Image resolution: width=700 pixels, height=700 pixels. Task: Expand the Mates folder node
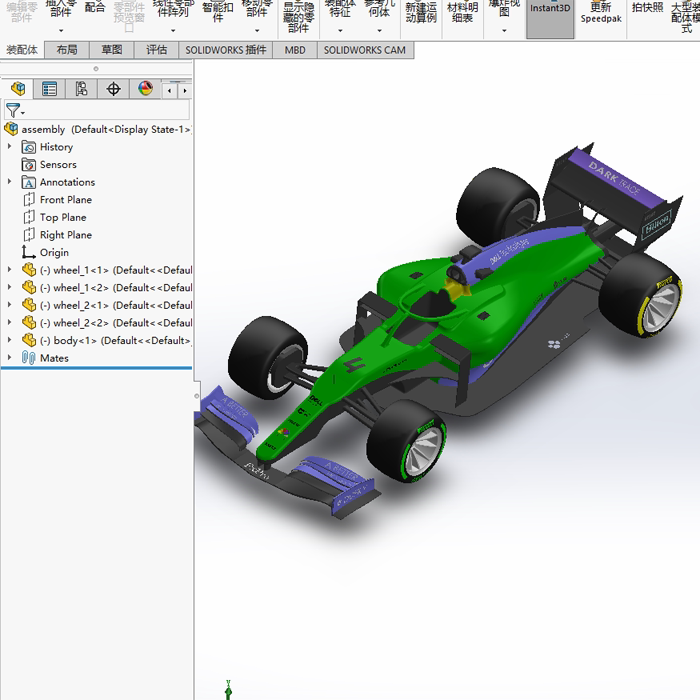coord(9,357)
